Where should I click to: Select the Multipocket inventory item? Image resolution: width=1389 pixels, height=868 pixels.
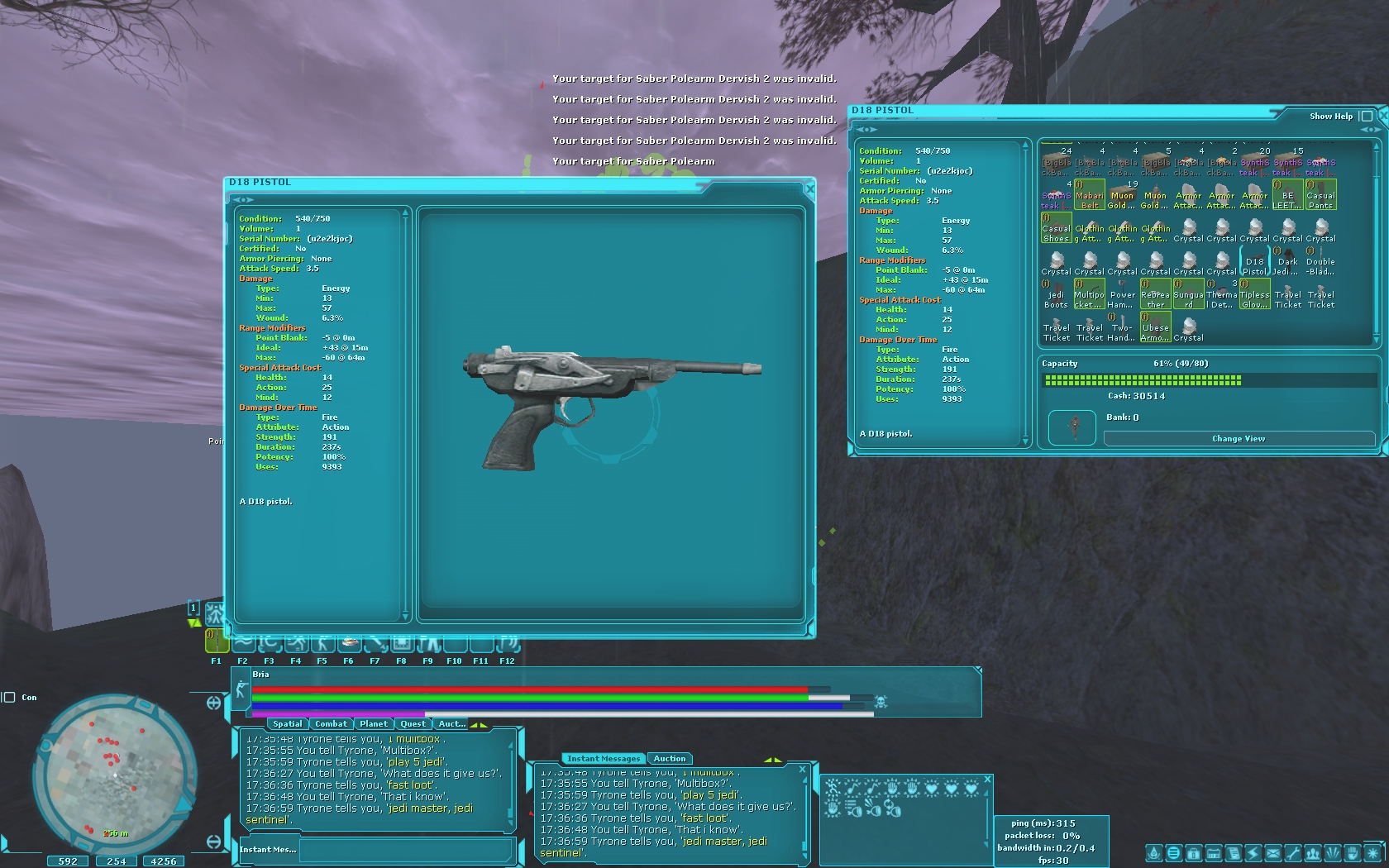click(x=1089, y=294)
